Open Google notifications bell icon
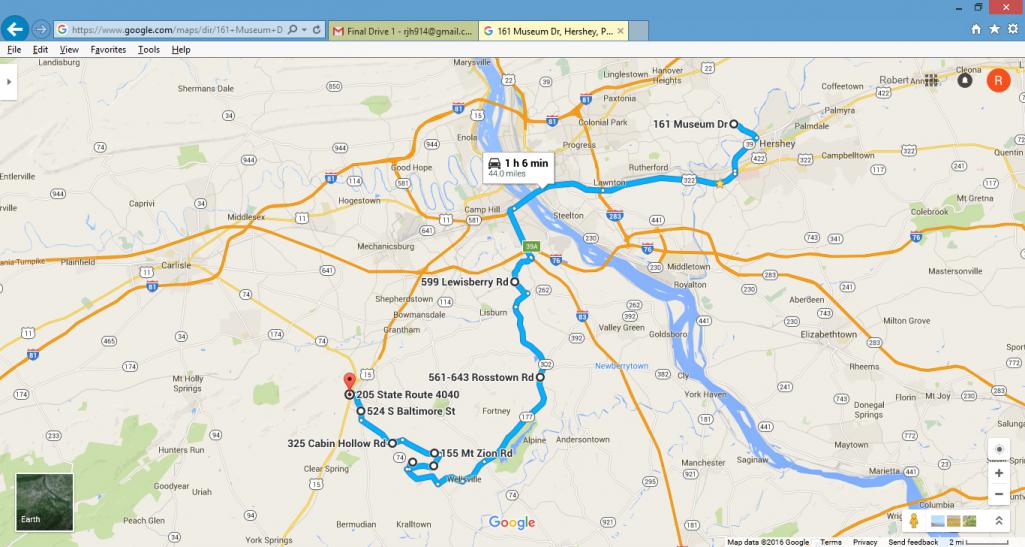 click(x=964, y=80)
